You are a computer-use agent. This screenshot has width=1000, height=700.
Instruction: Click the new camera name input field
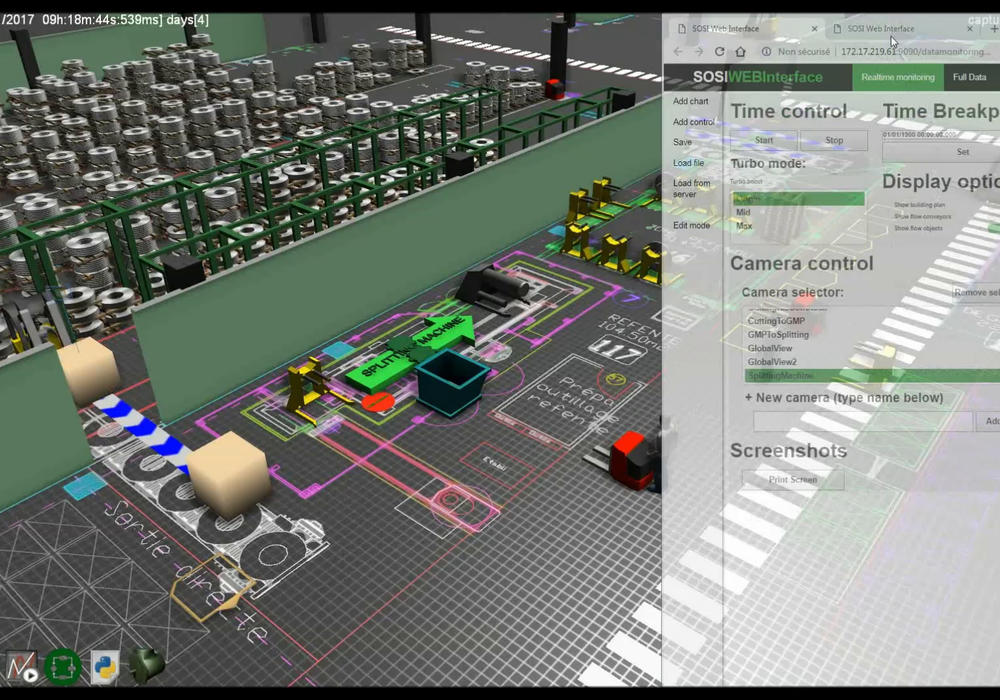tap(862, 421)
